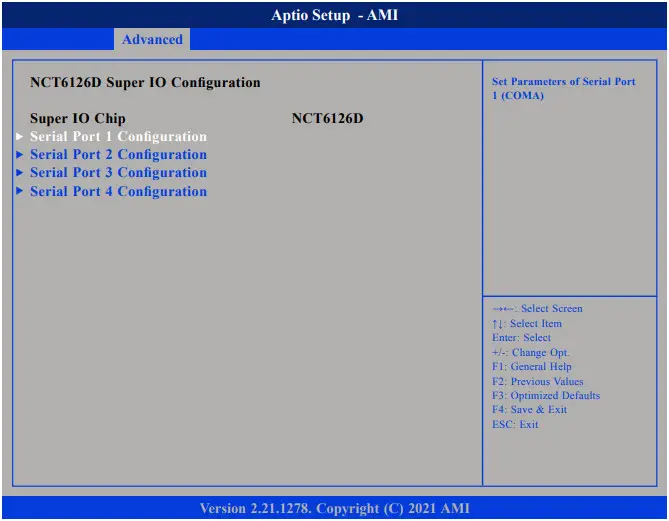The width and height of the screenshot is (669, 521).
Task: Click the Enter: Select key hint
Action: 521,338
